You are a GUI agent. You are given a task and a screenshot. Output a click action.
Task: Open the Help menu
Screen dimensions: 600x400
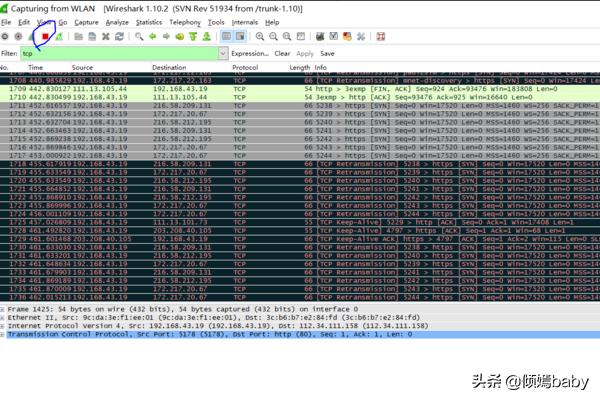click(x=272, y=22)
